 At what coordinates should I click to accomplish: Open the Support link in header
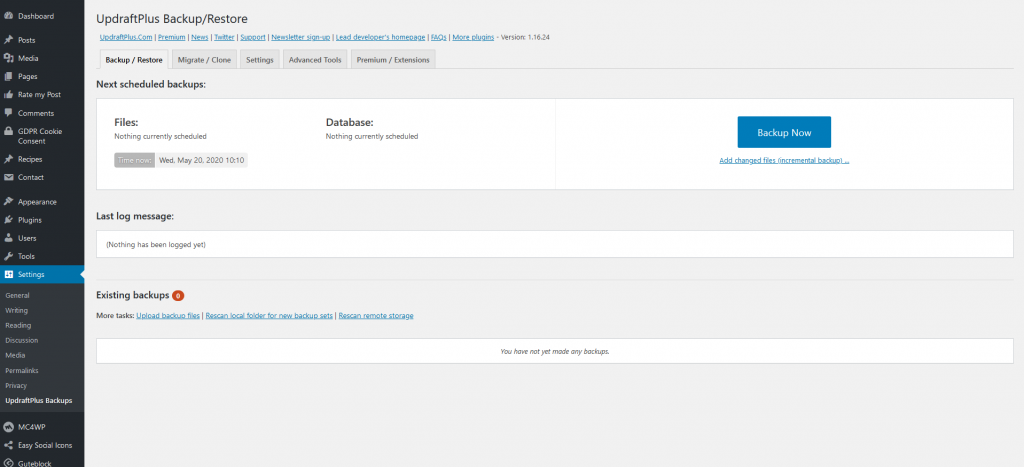(x=253, y=37)
